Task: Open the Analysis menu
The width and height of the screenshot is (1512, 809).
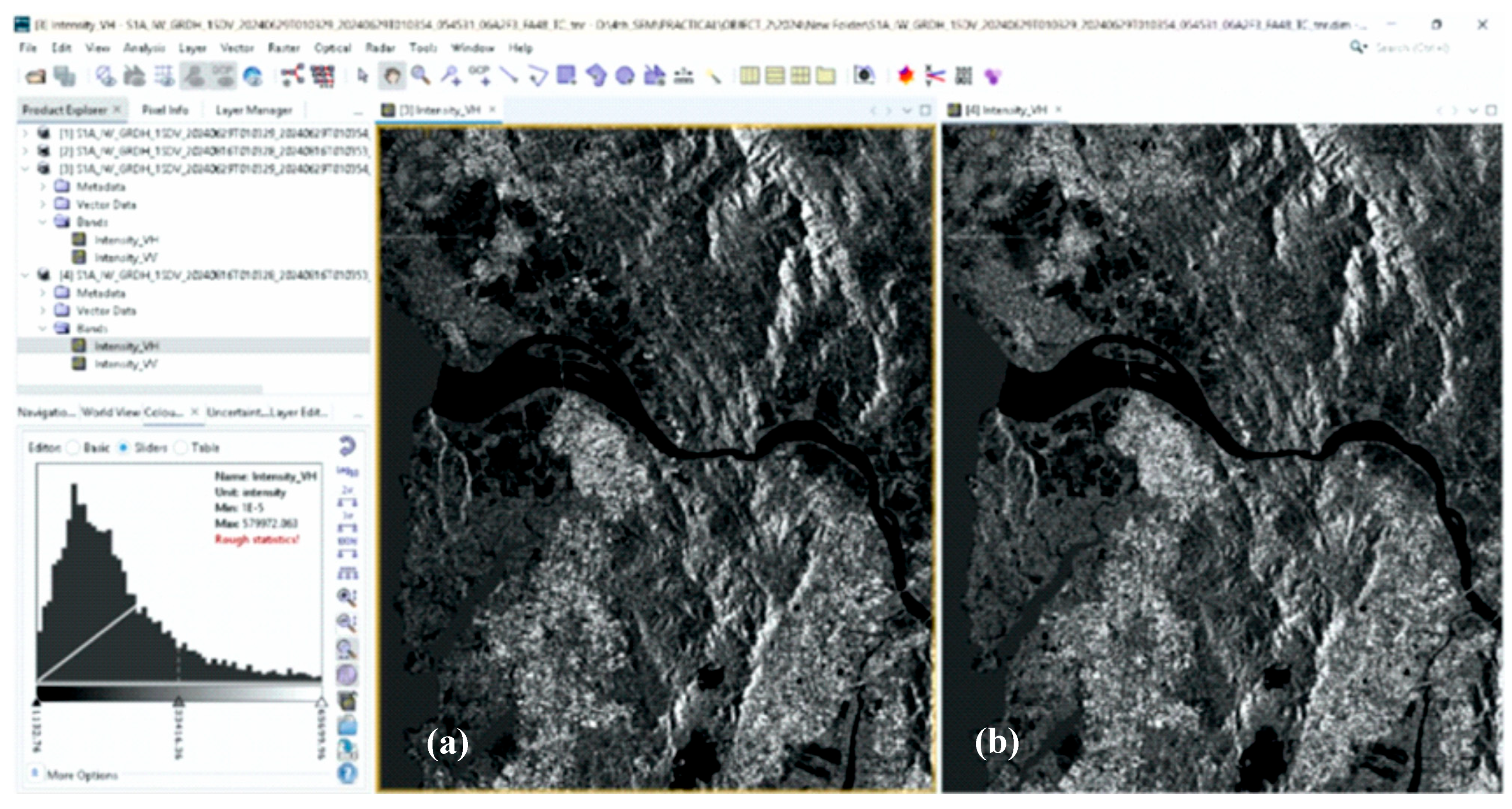Action: (144, 48)
